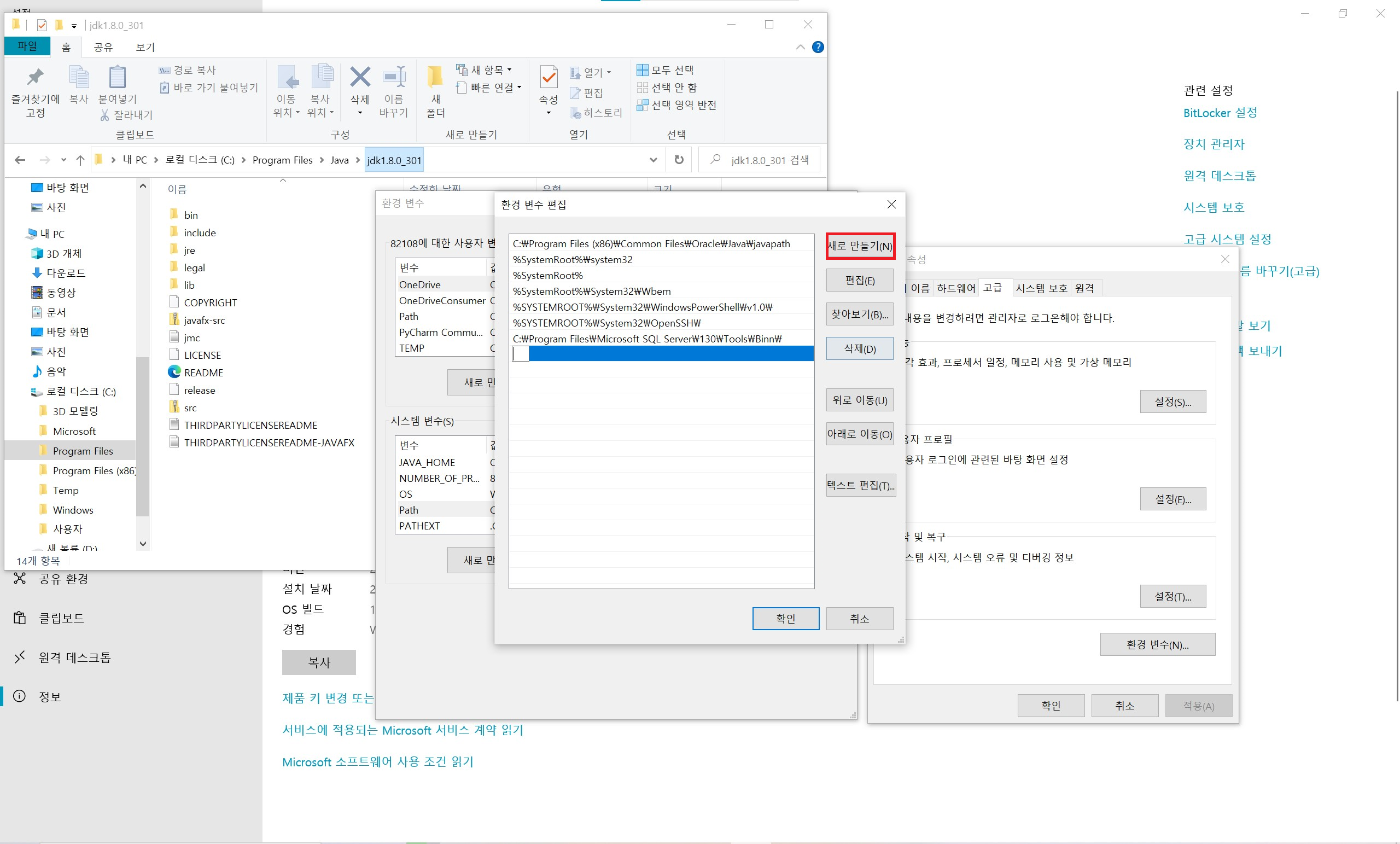The width and height of the screenshot is (1400, 844).
Task: Open the help question mark icon
Action: tap(818, 47)
